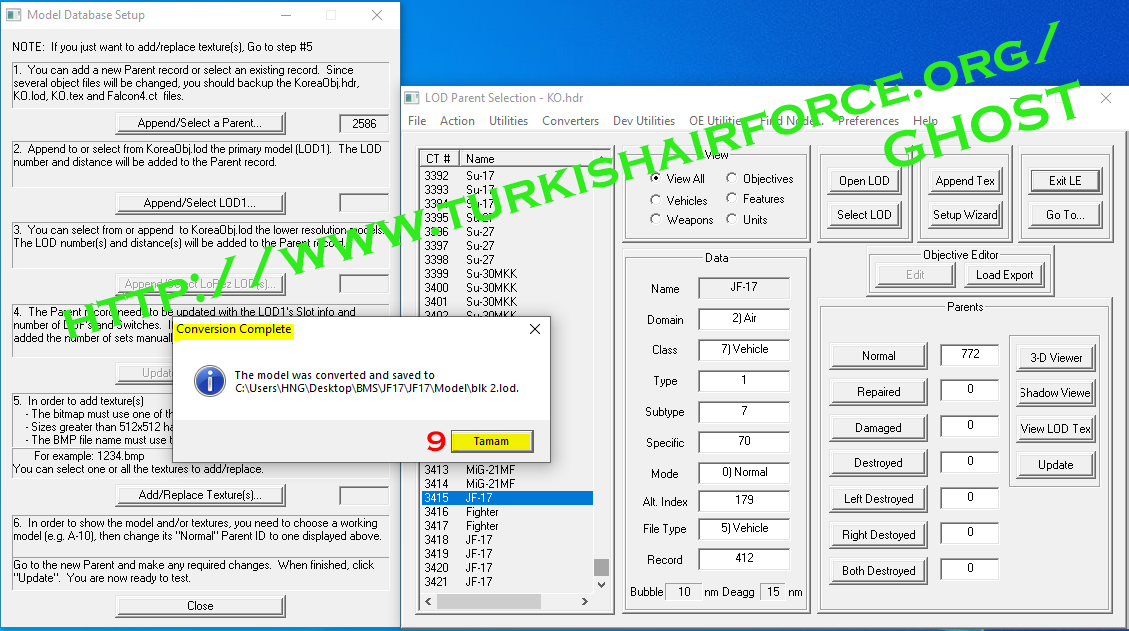The image size is (1129, 631).
Task: Select list row 3399 Su-30MKK
Action: click(507, 274)
